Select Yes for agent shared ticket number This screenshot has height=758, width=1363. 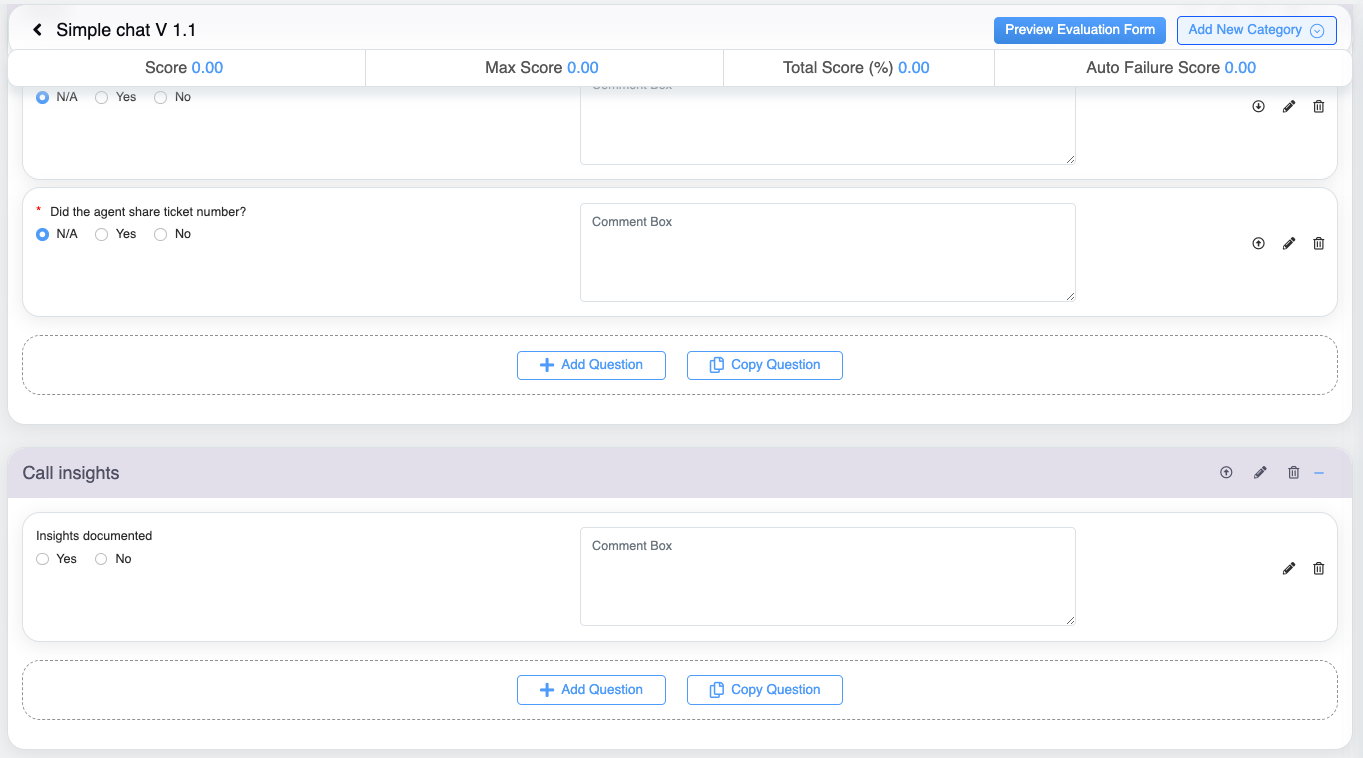tap(101, 234)
